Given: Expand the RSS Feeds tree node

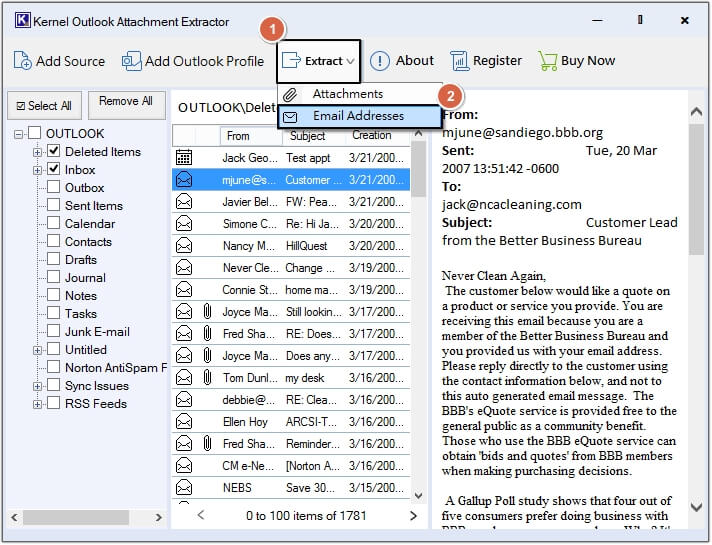Looking at the screenshot, I should (37, 404).
